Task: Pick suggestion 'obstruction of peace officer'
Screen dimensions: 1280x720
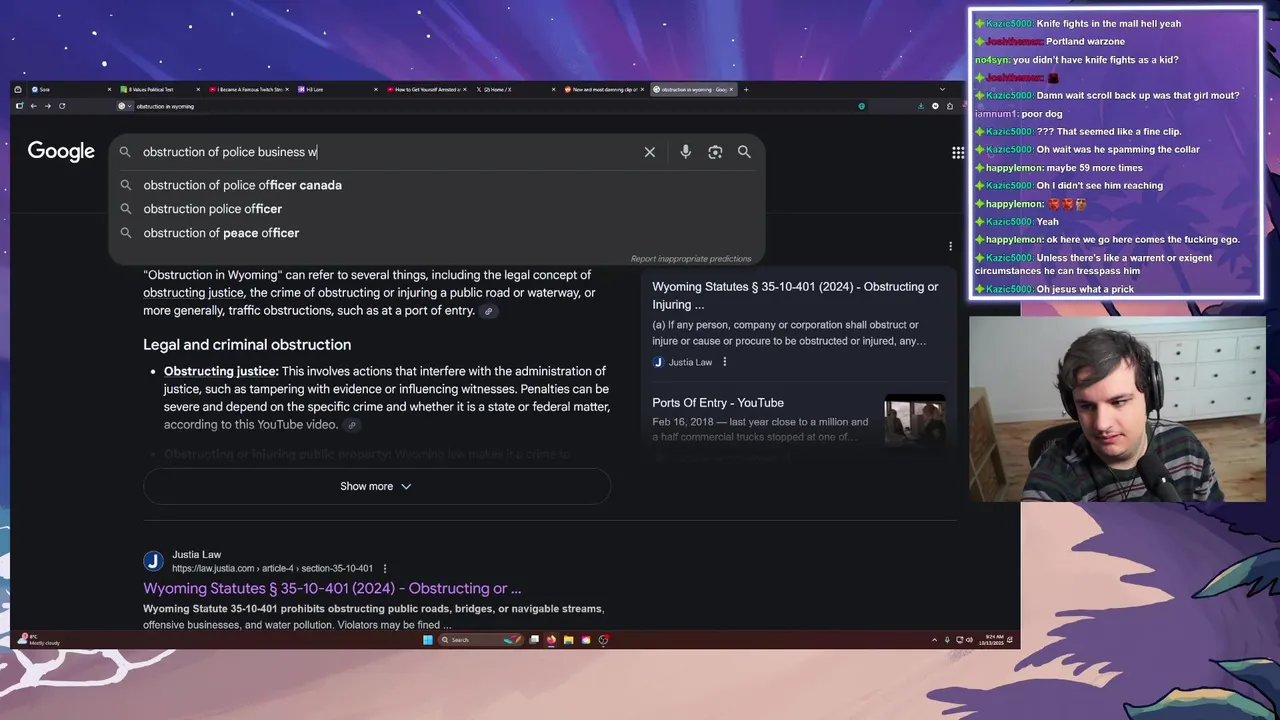Action: click(x=221, y=233)
